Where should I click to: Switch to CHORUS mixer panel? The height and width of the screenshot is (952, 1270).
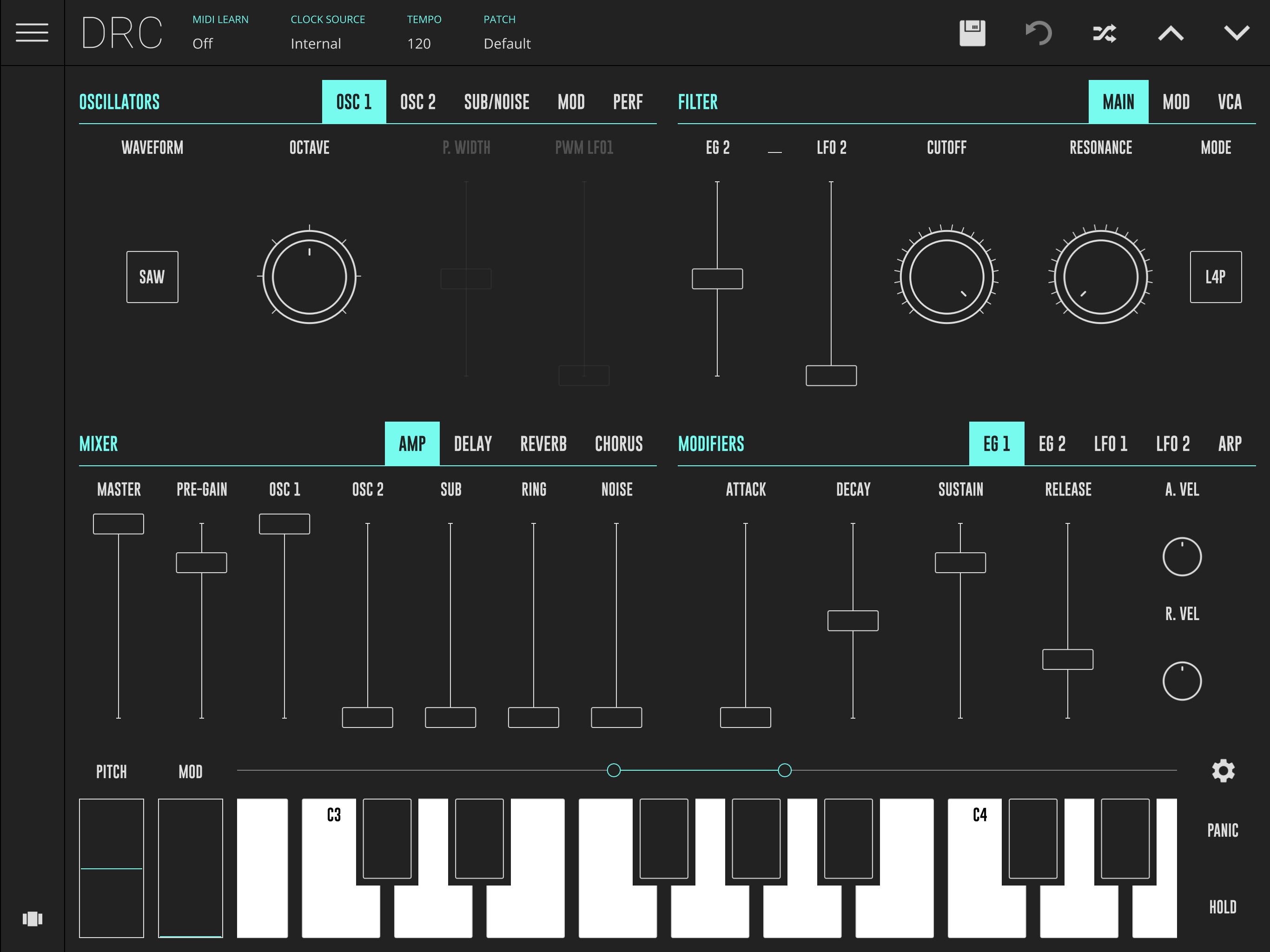coord(619,444)
